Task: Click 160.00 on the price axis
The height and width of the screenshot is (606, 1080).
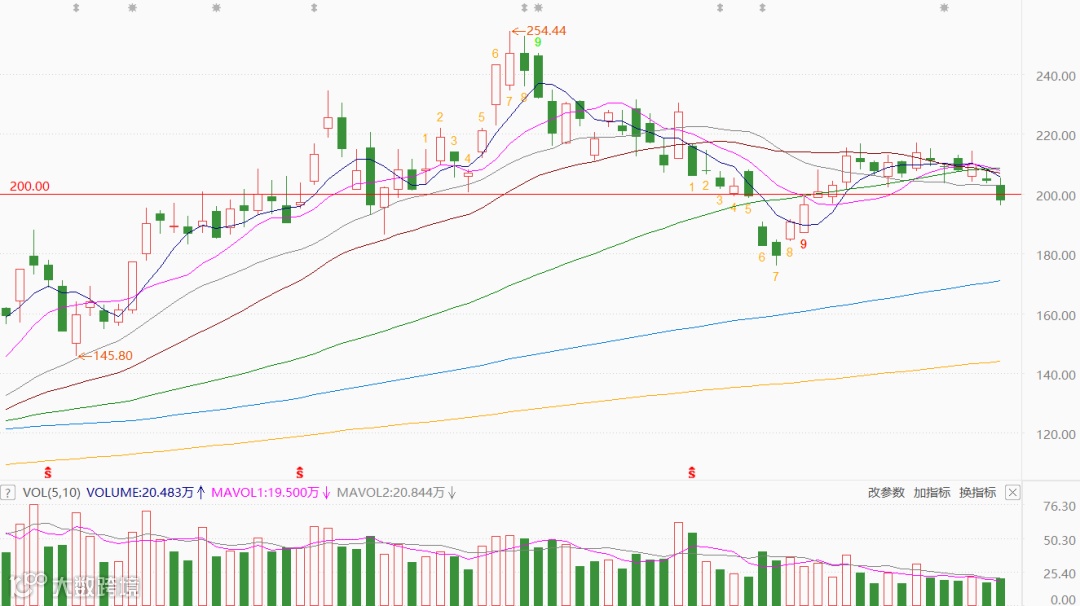Action: 1055,315
